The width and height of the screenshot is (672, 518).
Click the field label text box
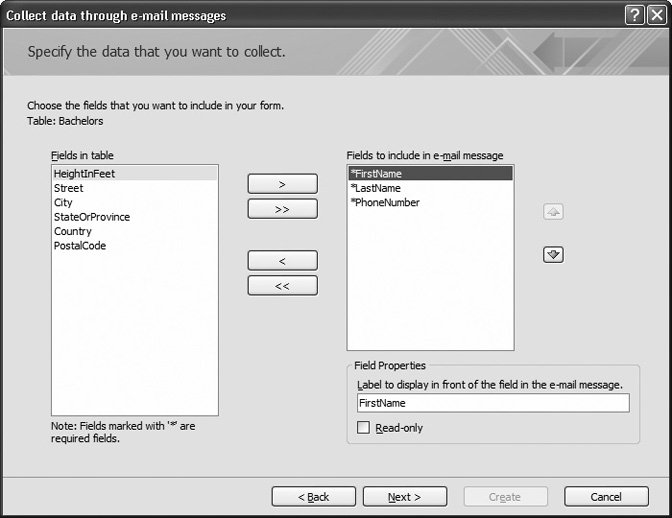pos(492,403)
